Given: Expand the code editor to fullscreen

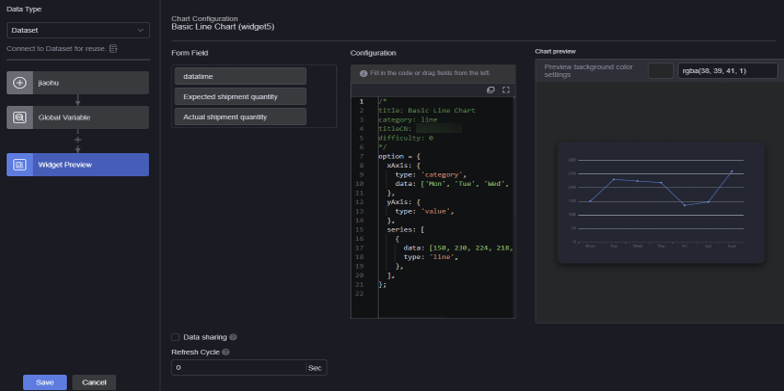Looking at the screenshot, I should click(x=506, y=90).
